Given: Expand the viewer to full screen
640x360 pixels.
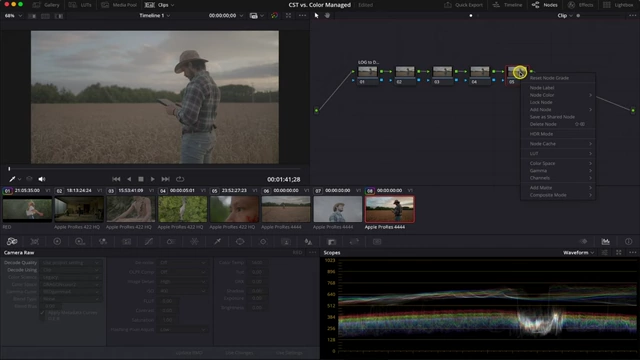Looking at the screenshot, I should 289,16.
